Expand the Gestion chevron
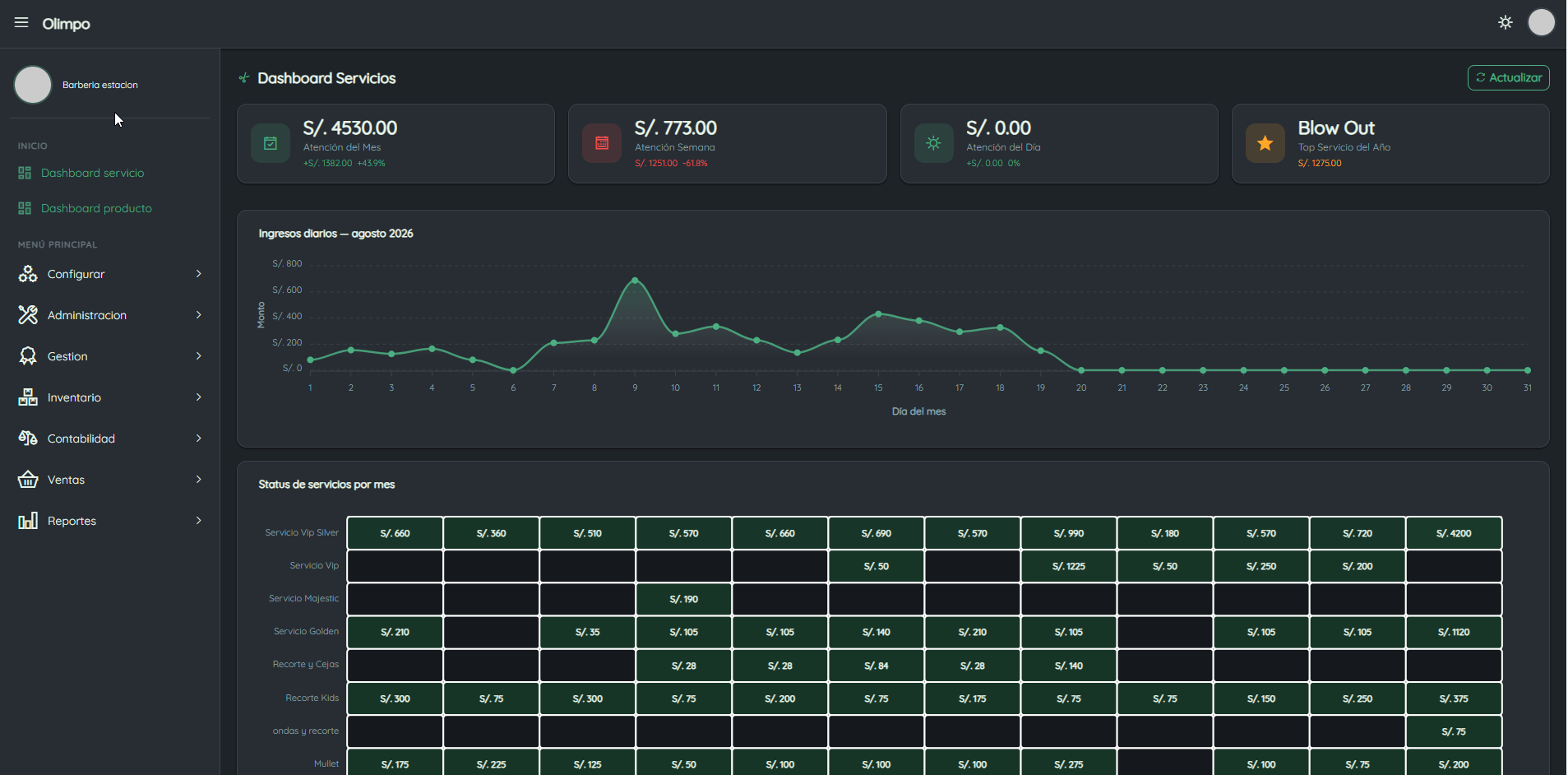The image size is (1568, 775). [x=199, y=356]
